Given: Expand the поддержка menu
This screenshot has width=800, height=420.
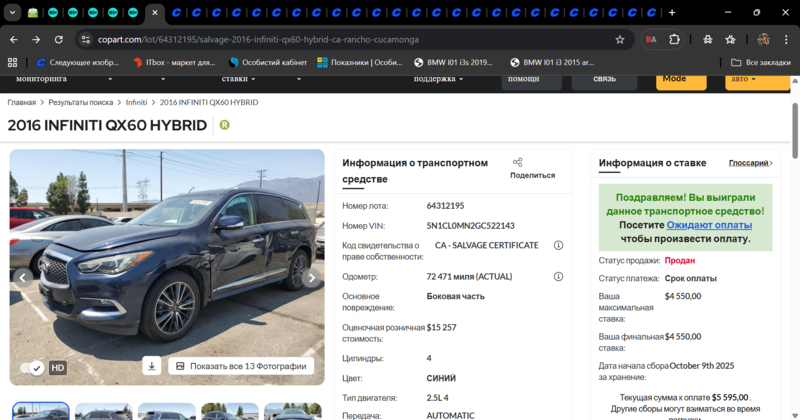Looking at the screenshot, I should point(438,79).
